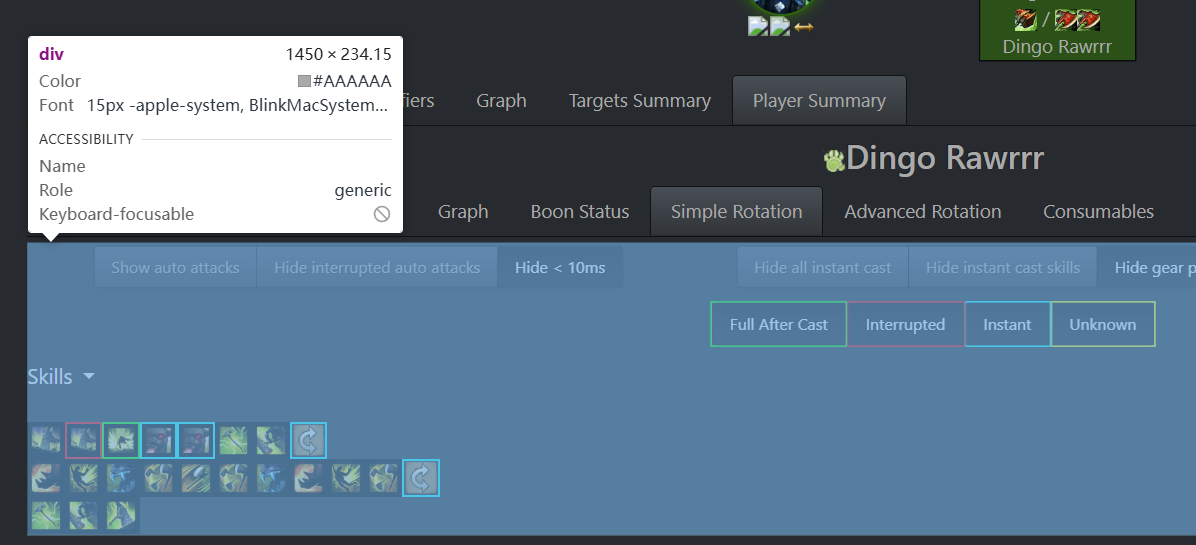Click the weapon swap icon ending second row
This screenshot has height=545, width=1196.
pos(421,478)
